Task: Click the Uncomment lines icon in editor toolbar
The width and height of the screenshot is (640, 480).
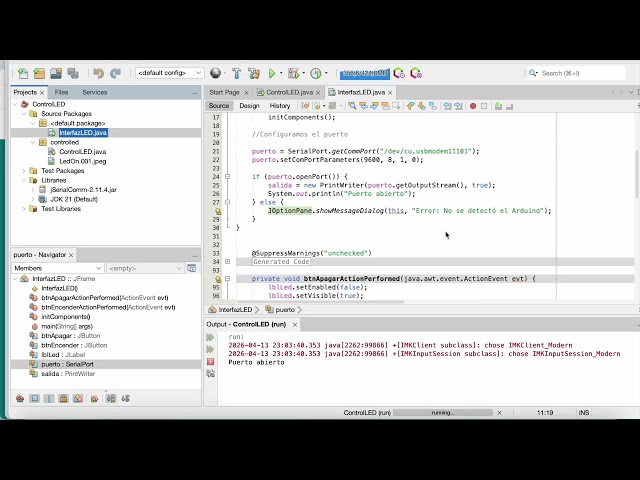Action: coord(509,106)
